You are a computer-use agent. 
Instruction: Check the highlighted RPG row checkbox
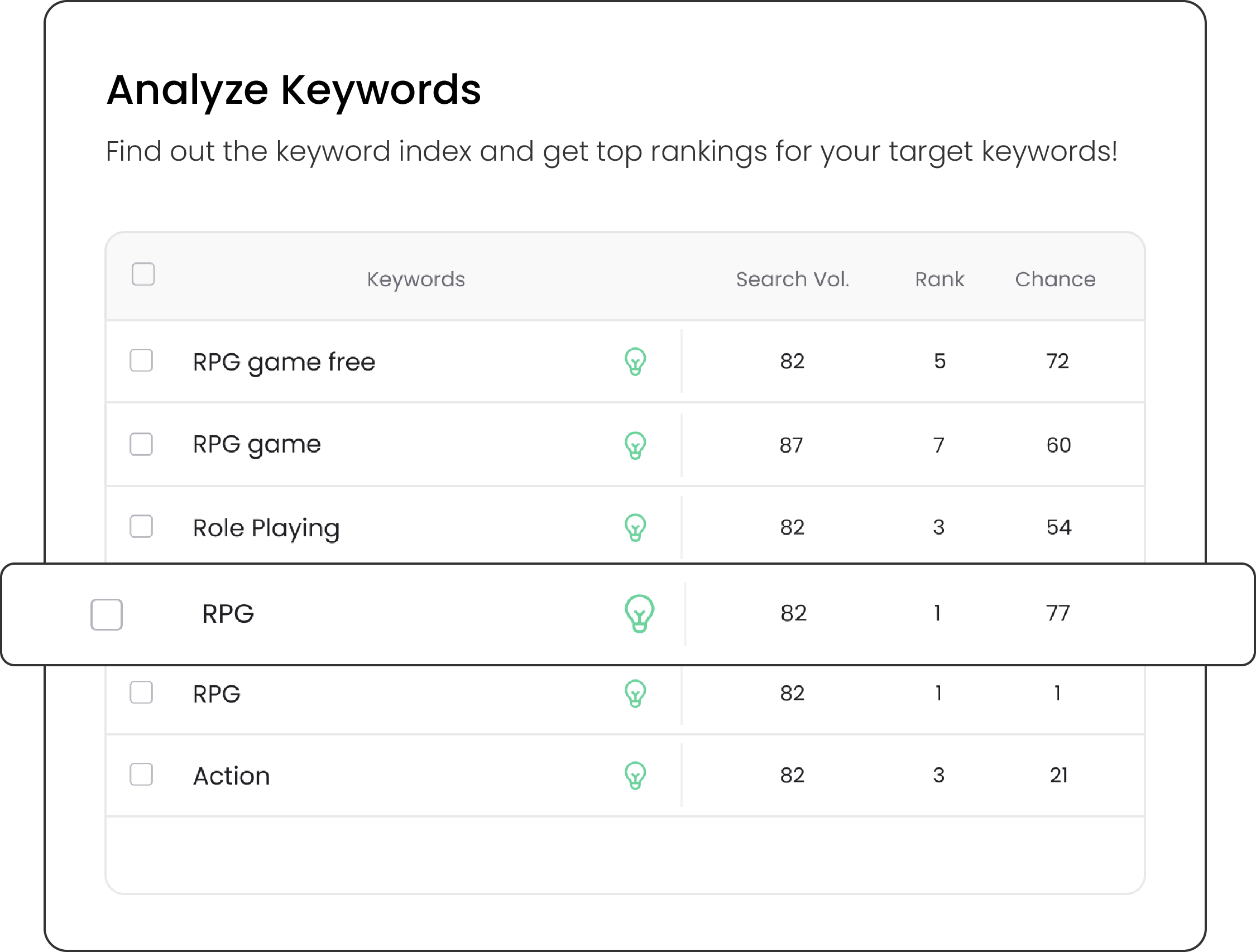point(107,614)
